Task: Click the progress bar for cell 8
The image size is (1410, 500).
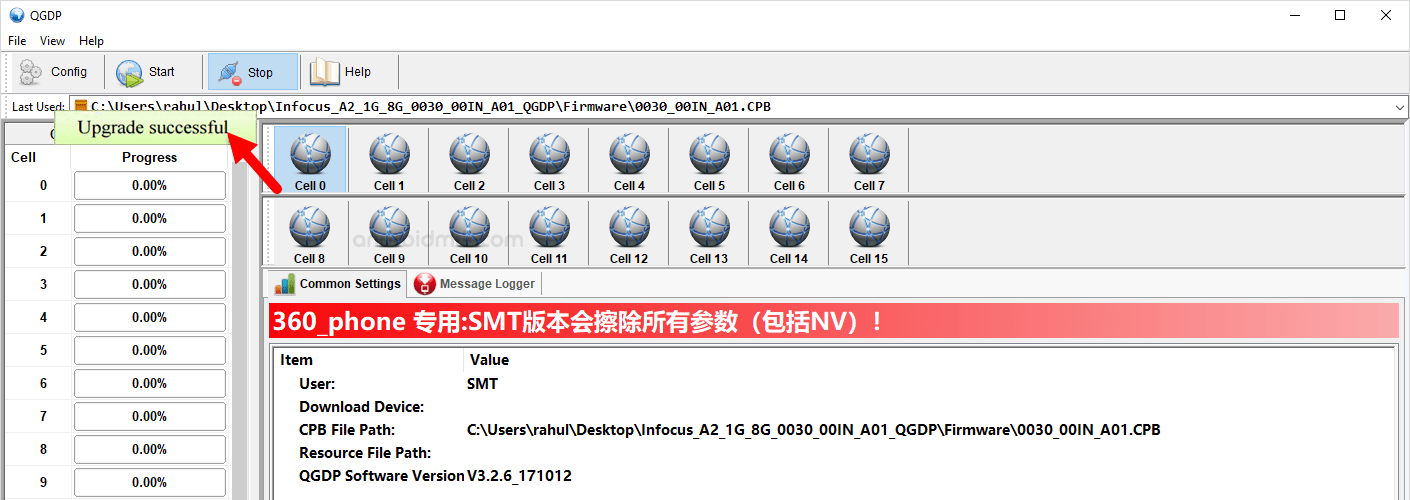Action: [x=150, y=449]
